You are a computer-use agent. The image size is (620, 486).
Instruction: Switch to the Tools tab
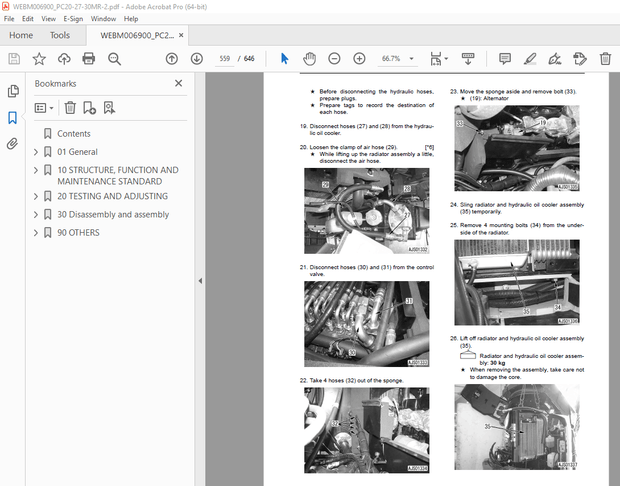60,35
